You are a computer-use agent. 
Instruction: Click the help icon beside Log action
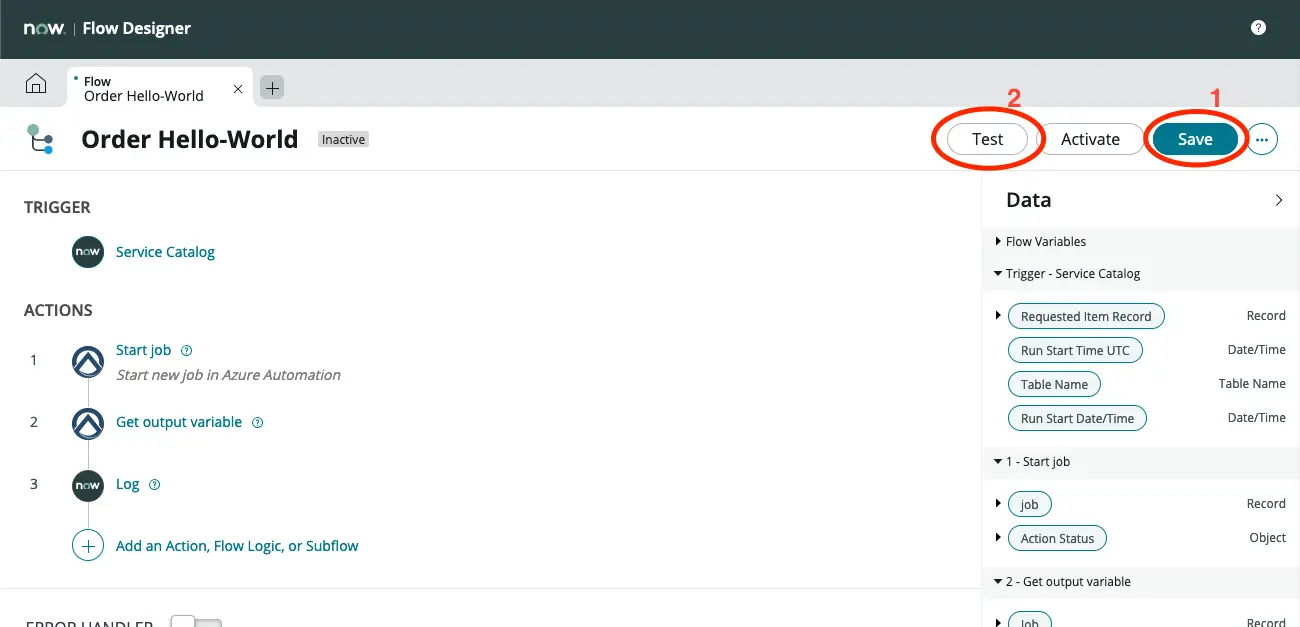155,485
